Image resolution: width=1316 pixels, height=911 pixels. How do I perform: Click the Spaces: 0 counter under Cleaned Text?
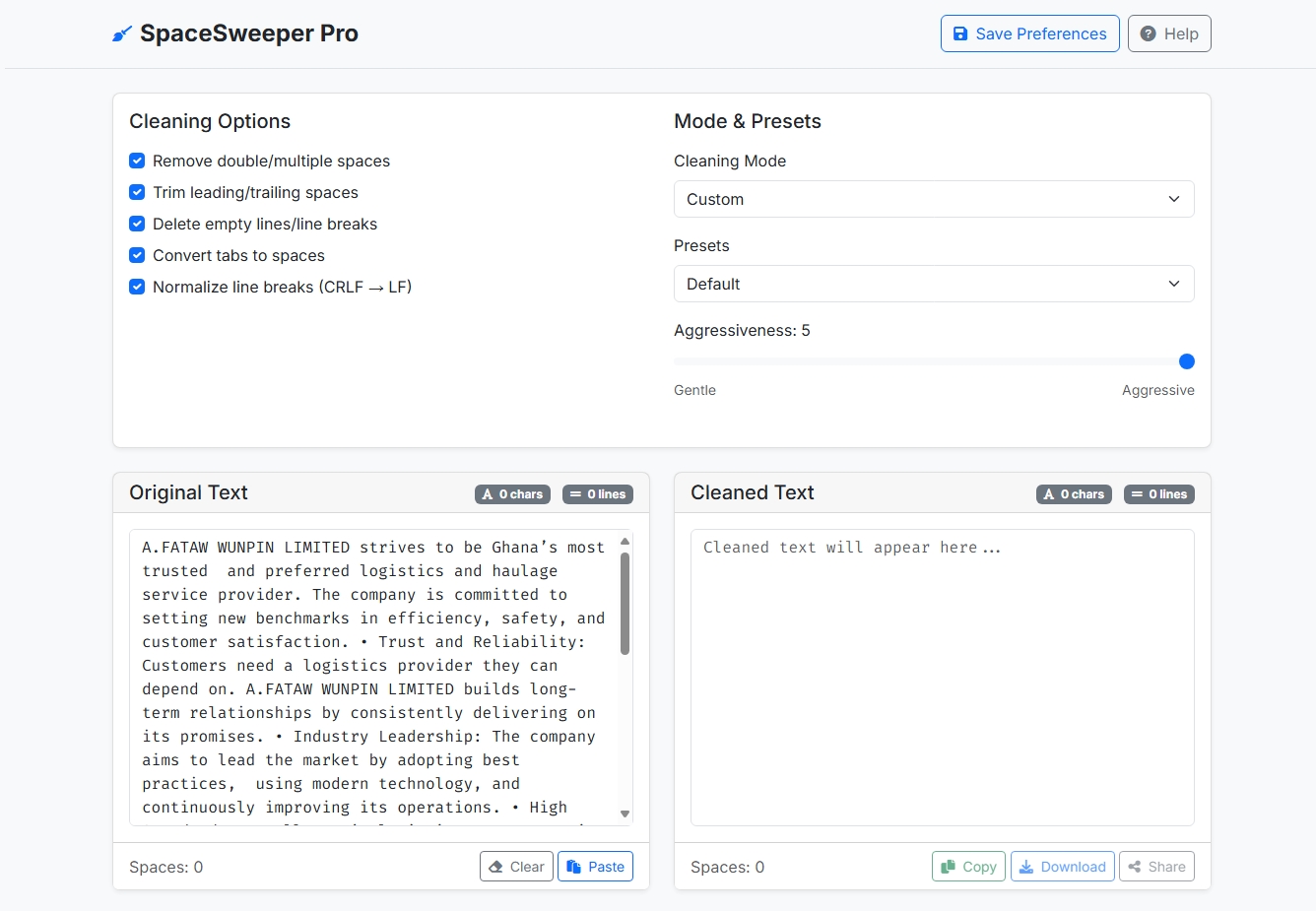point(728,867)
